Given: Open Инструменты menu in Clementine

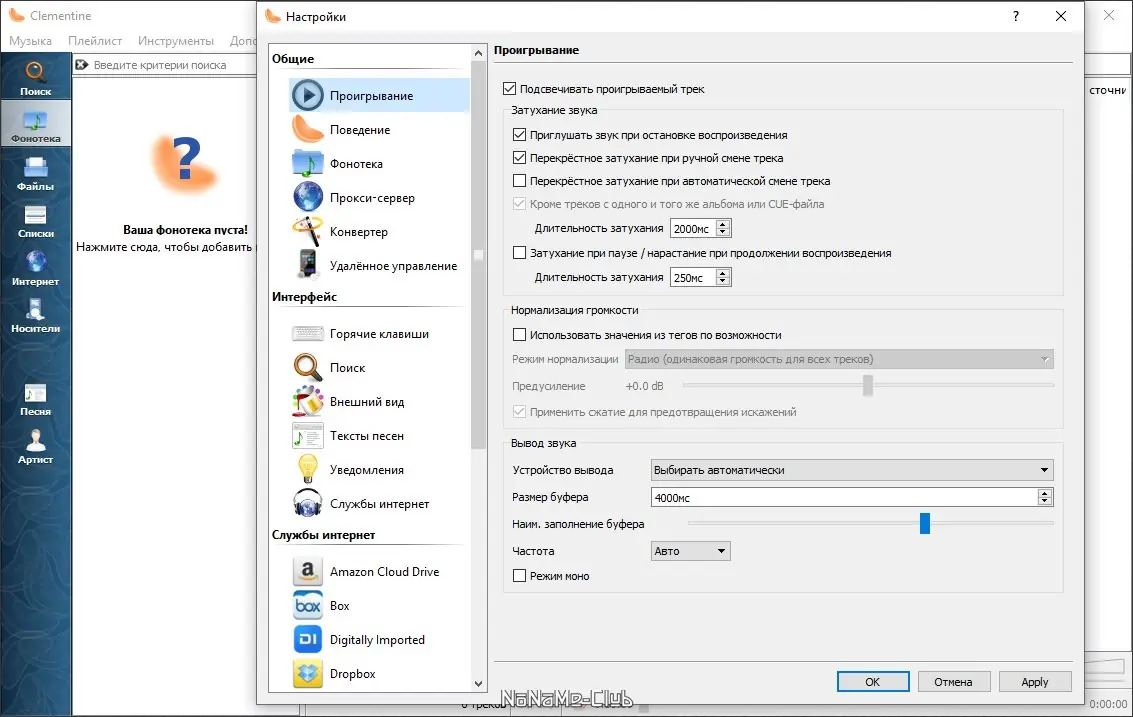Looking at the screenshot, I should point(176,40).
